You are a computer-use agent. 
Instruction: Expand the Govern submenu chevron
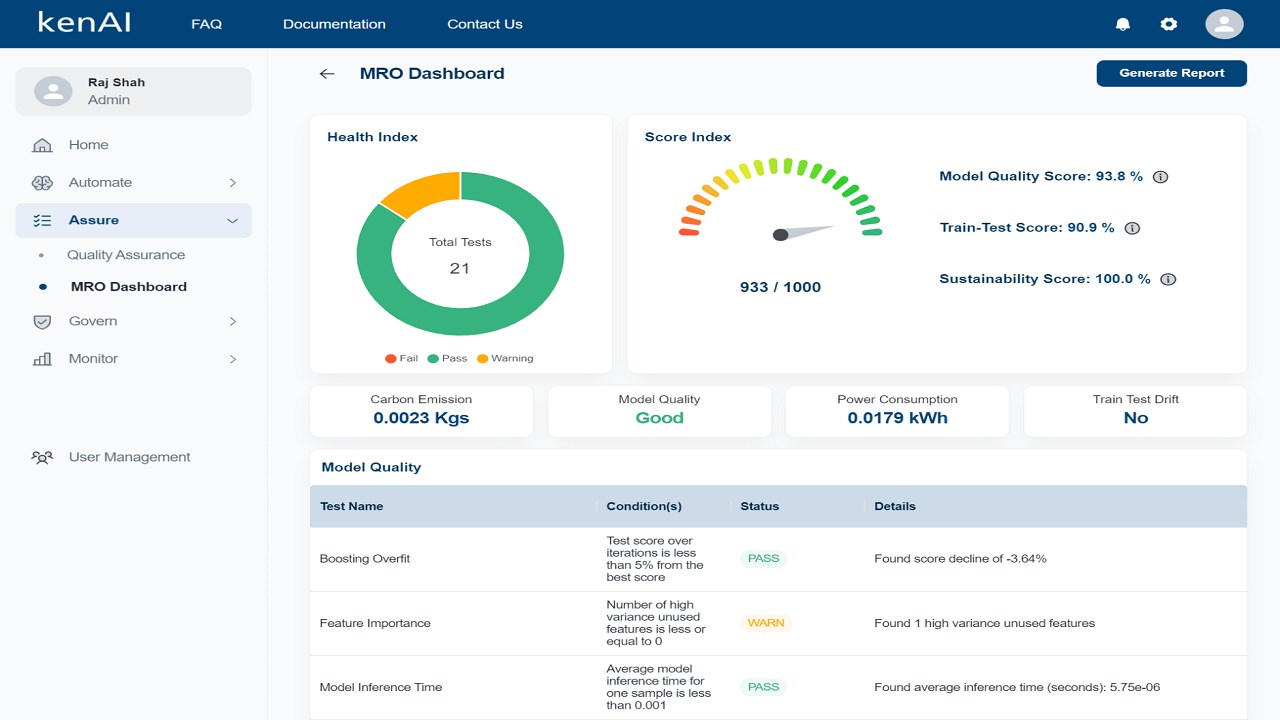pos(233,322)
